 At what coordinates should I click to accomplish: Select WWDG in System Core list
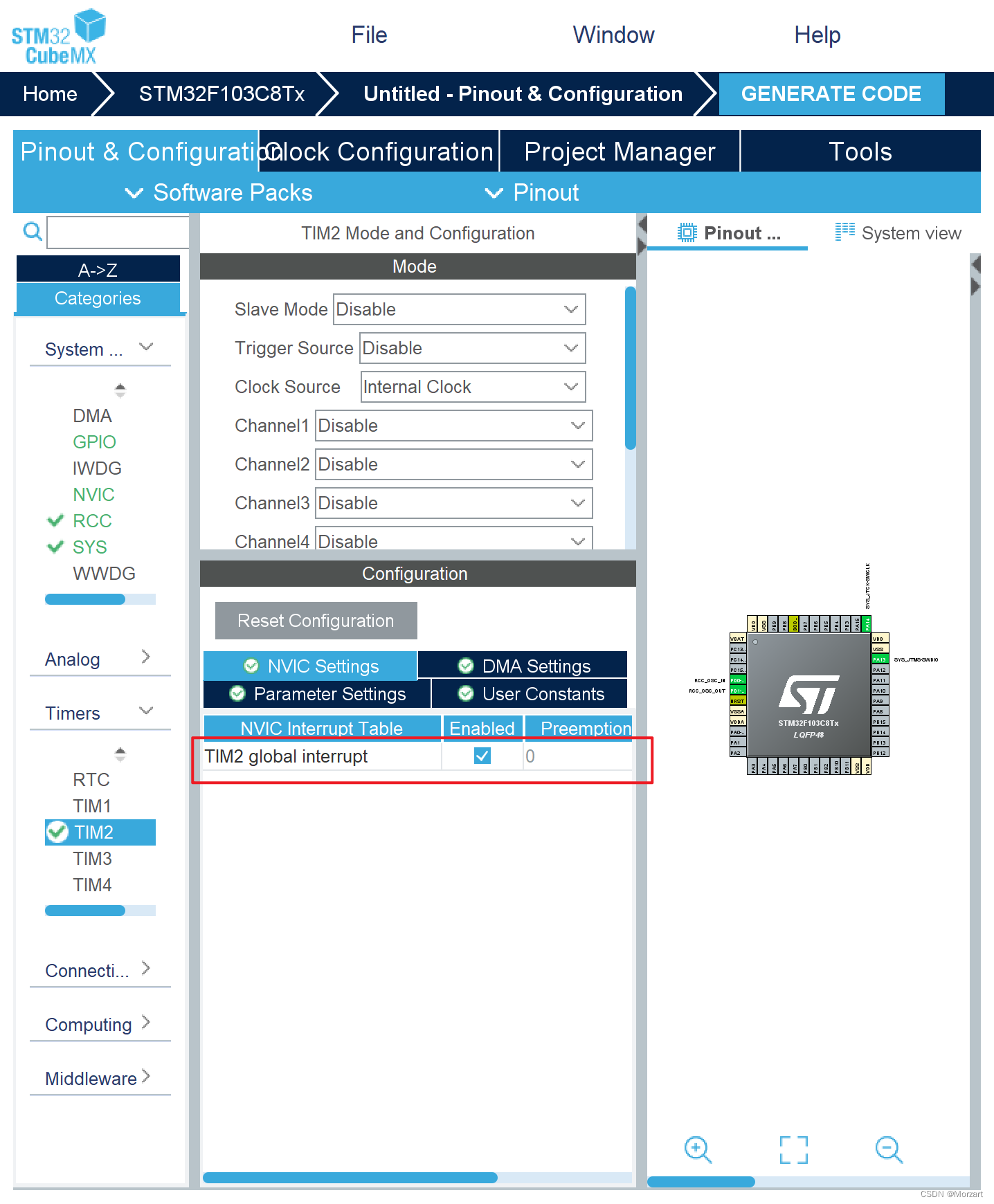104,574
